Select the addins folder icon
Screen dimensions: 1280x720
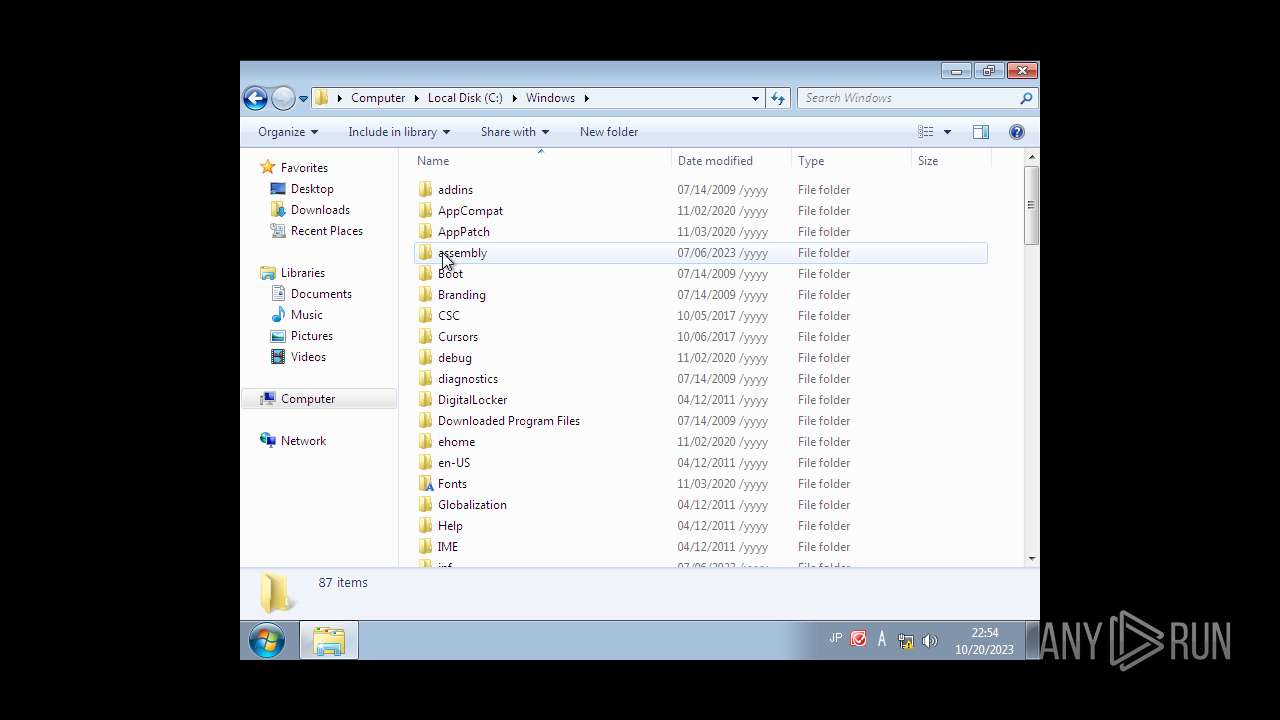(x=425, y=190)
